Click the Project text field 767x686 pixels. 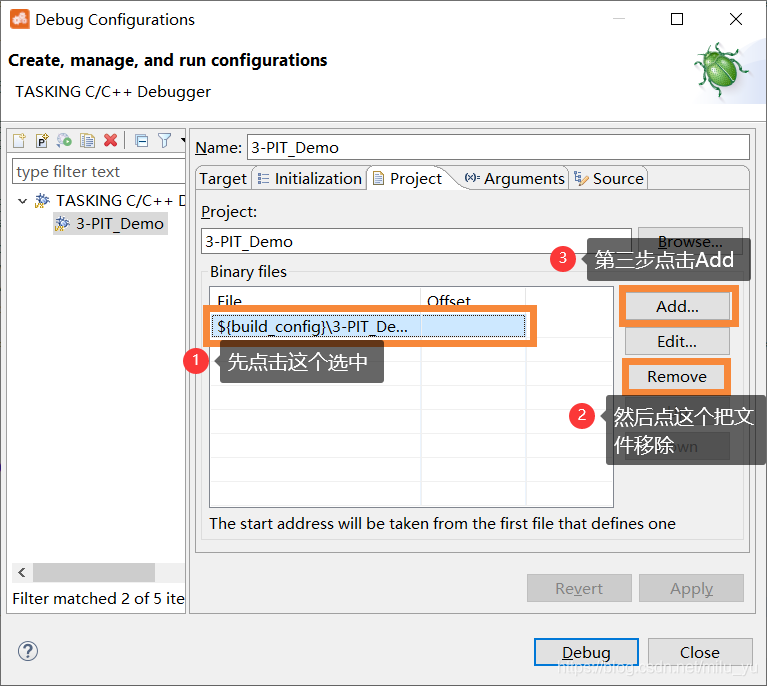pos(416,241)
